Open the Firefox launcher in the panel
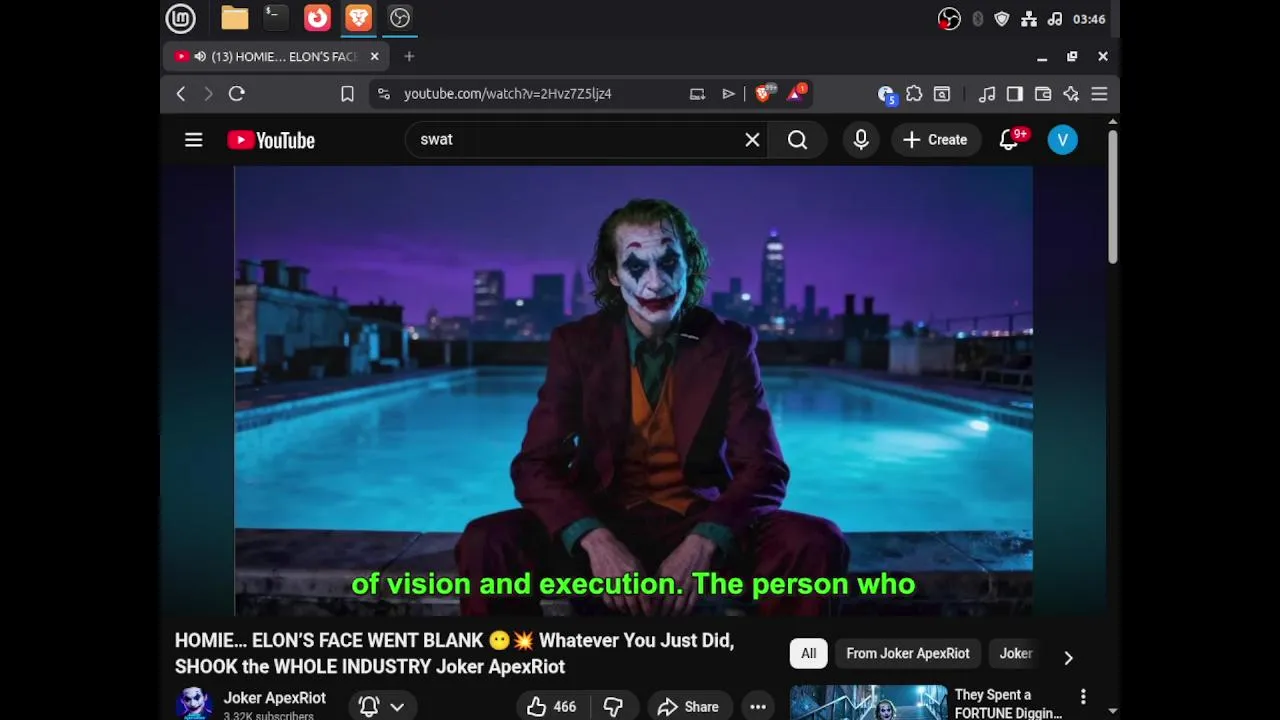Image resolution: width=1280 pixels, height=720 pixels. [x=317, y=18]
